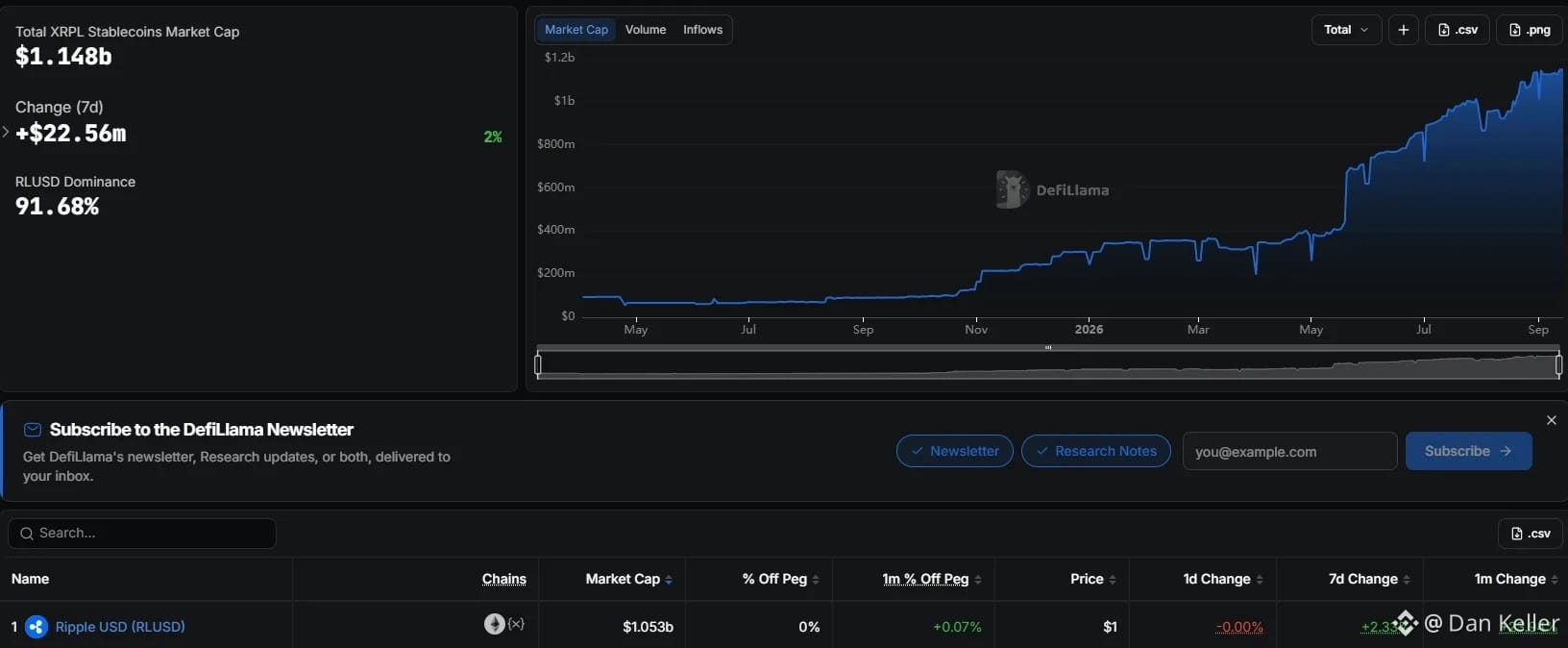Toggle the Research Notes subscription option

pos(1096,451)
